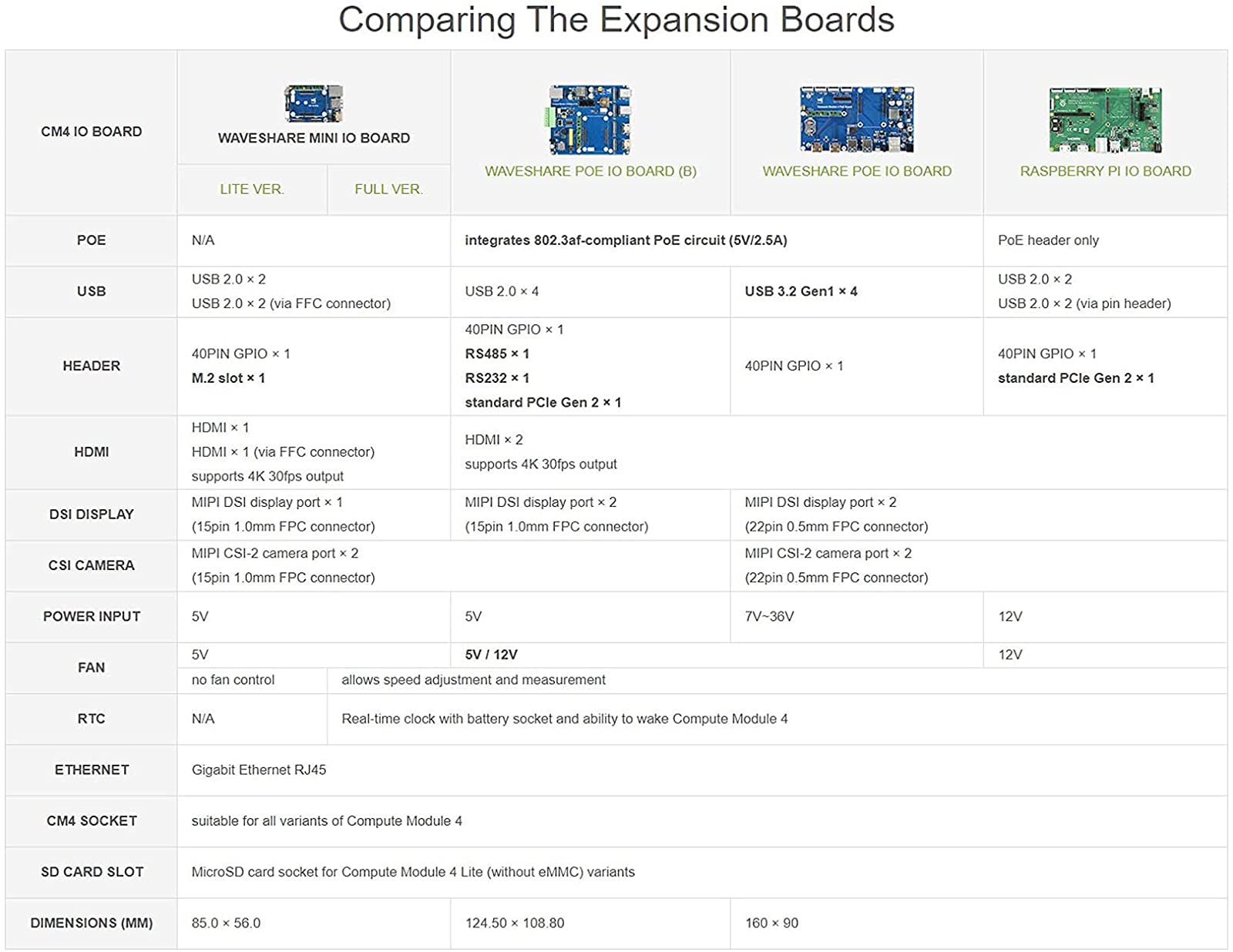Image resolution: width=1233 pixels, height=952 pixels.
Task: Select the HEADER row label
Action: [92, 366]
